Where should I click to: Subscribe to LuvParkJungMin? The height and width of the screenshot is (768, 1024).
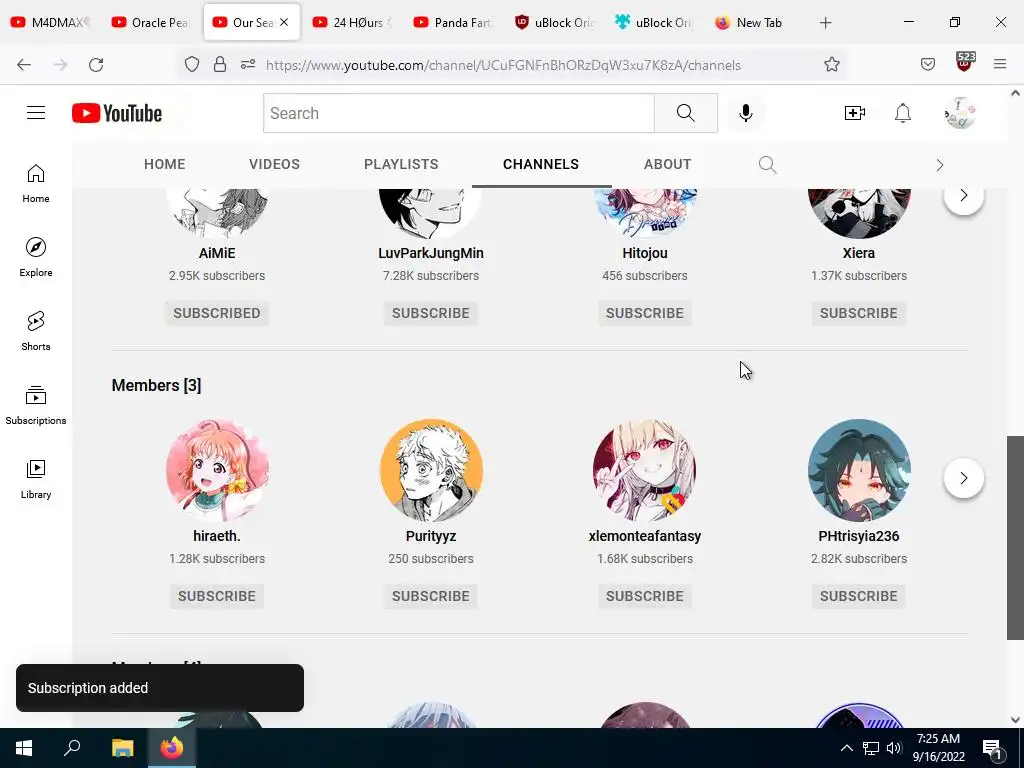click(430, 313)
